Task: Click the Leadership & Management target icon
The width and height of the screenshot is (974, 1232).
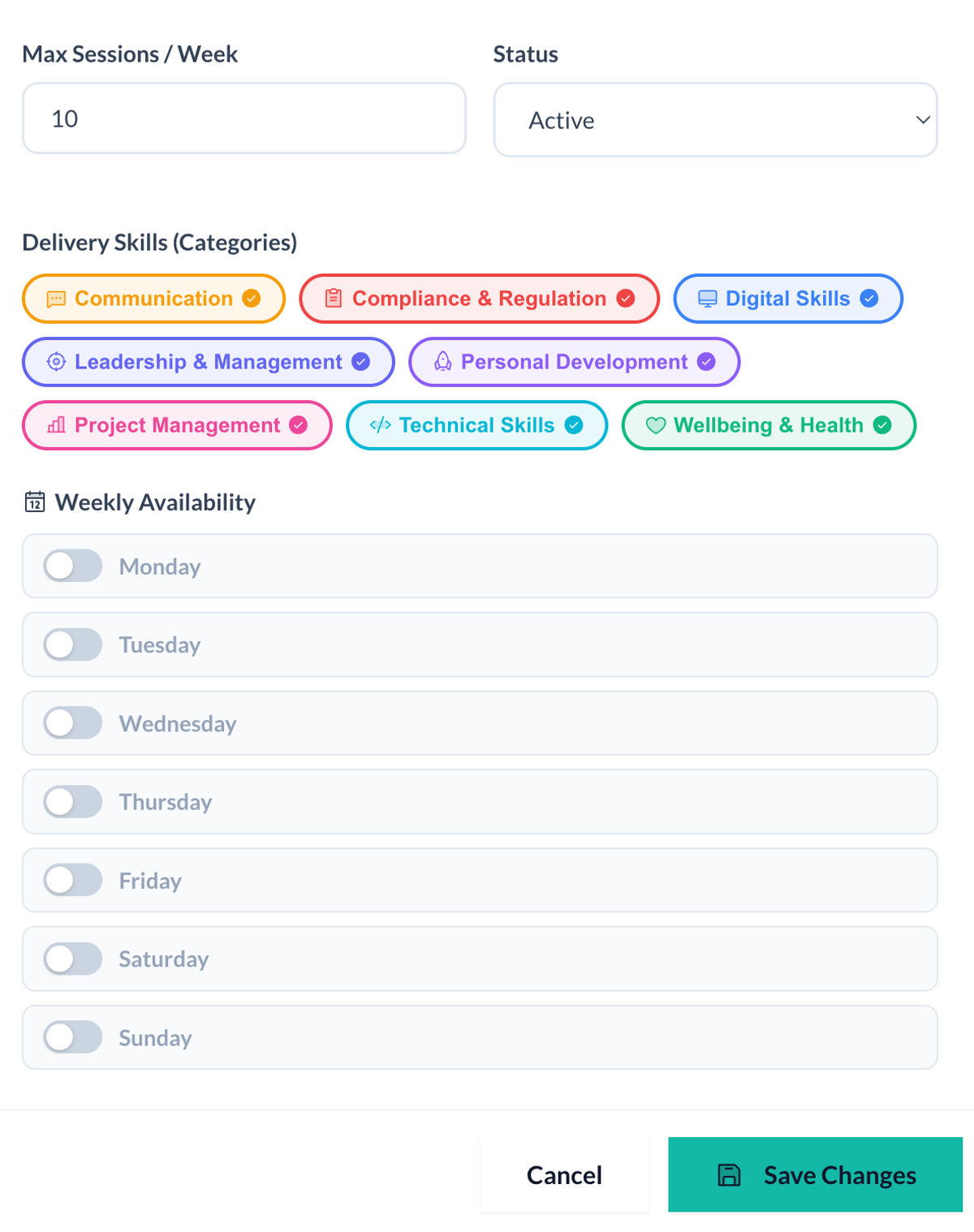Action: tap(56, 362)
